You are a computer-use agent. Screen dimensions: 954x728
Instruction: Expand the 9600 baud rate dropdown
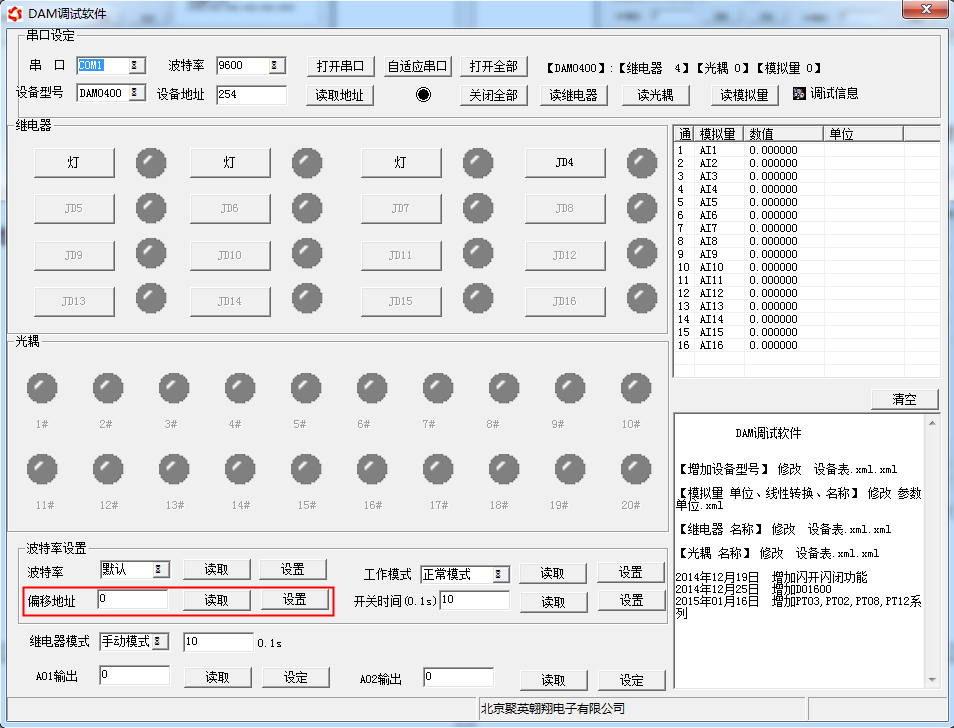tap(276, 66)
